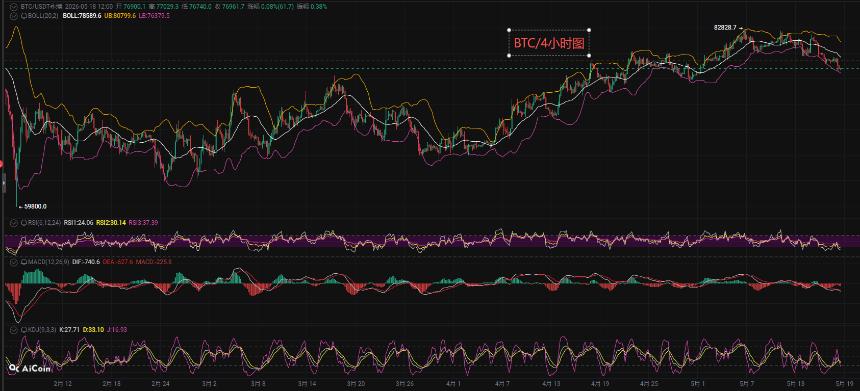
Task: Click the 4月7 date on time axis
Action: coord(502,385)
